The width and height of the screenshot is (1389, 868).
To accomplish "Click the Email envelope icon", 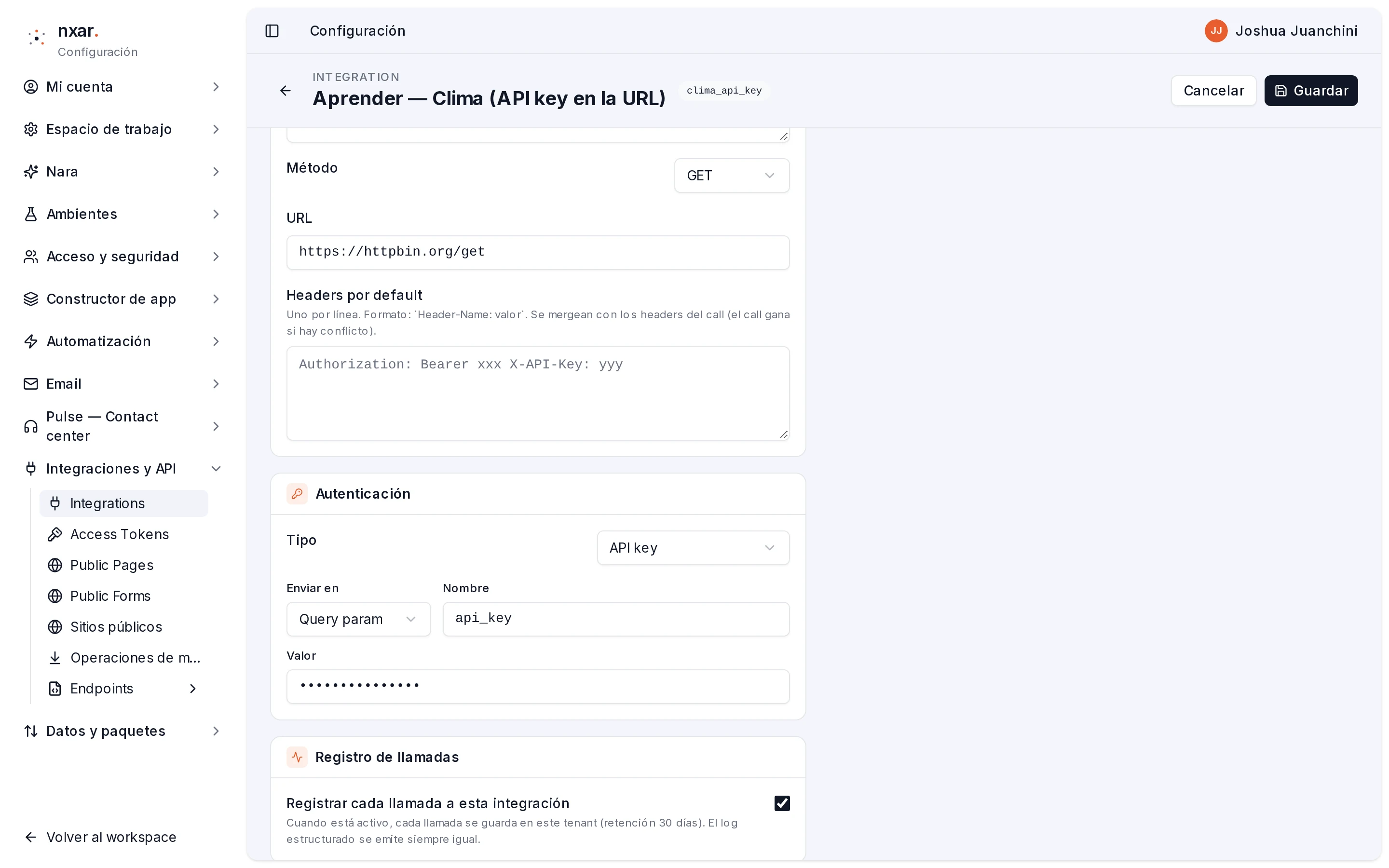I will pyautogui.click(x=31, y=384).
